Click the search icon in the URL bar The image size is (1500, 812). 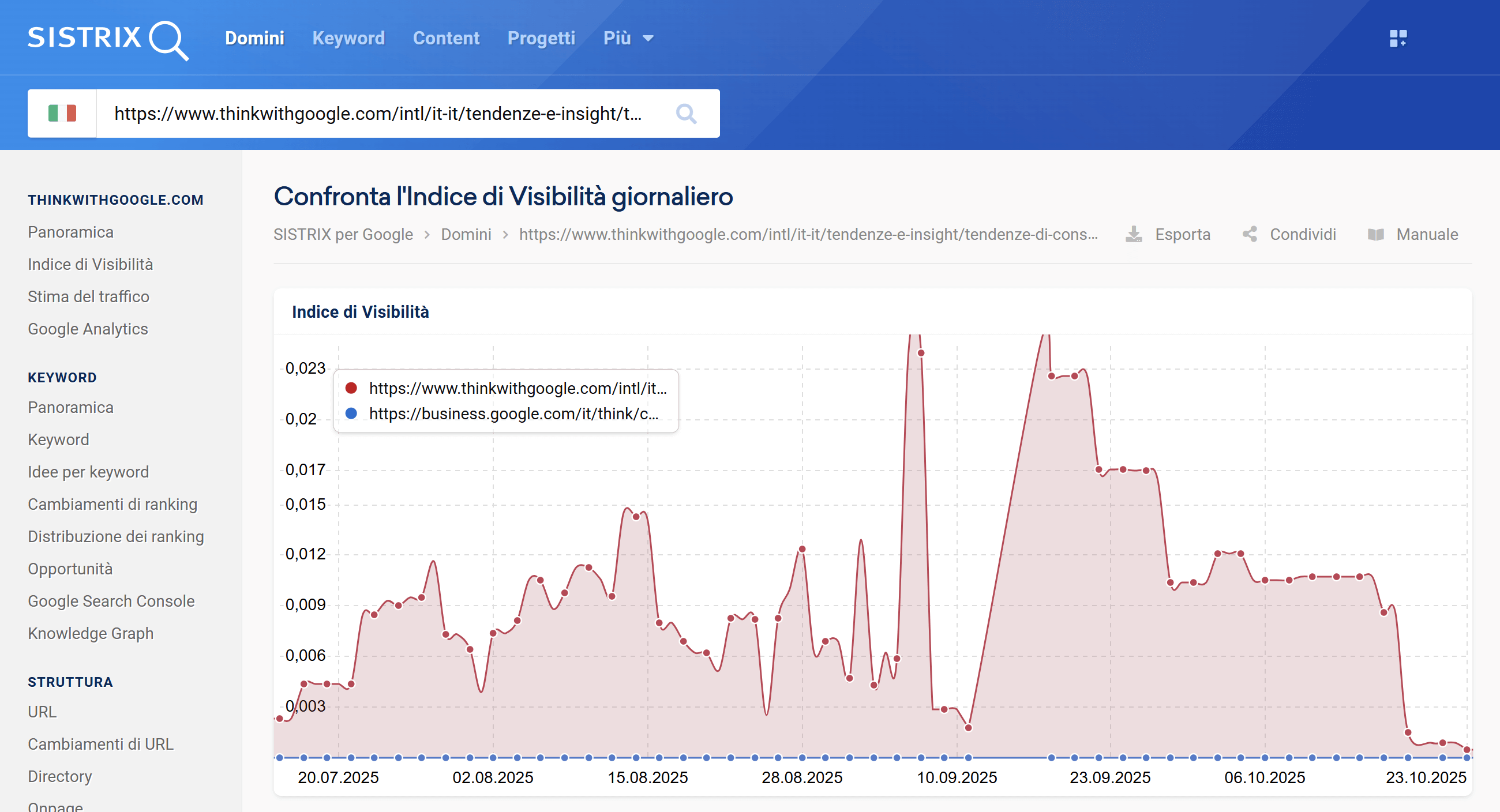click(x=687, y=114)
